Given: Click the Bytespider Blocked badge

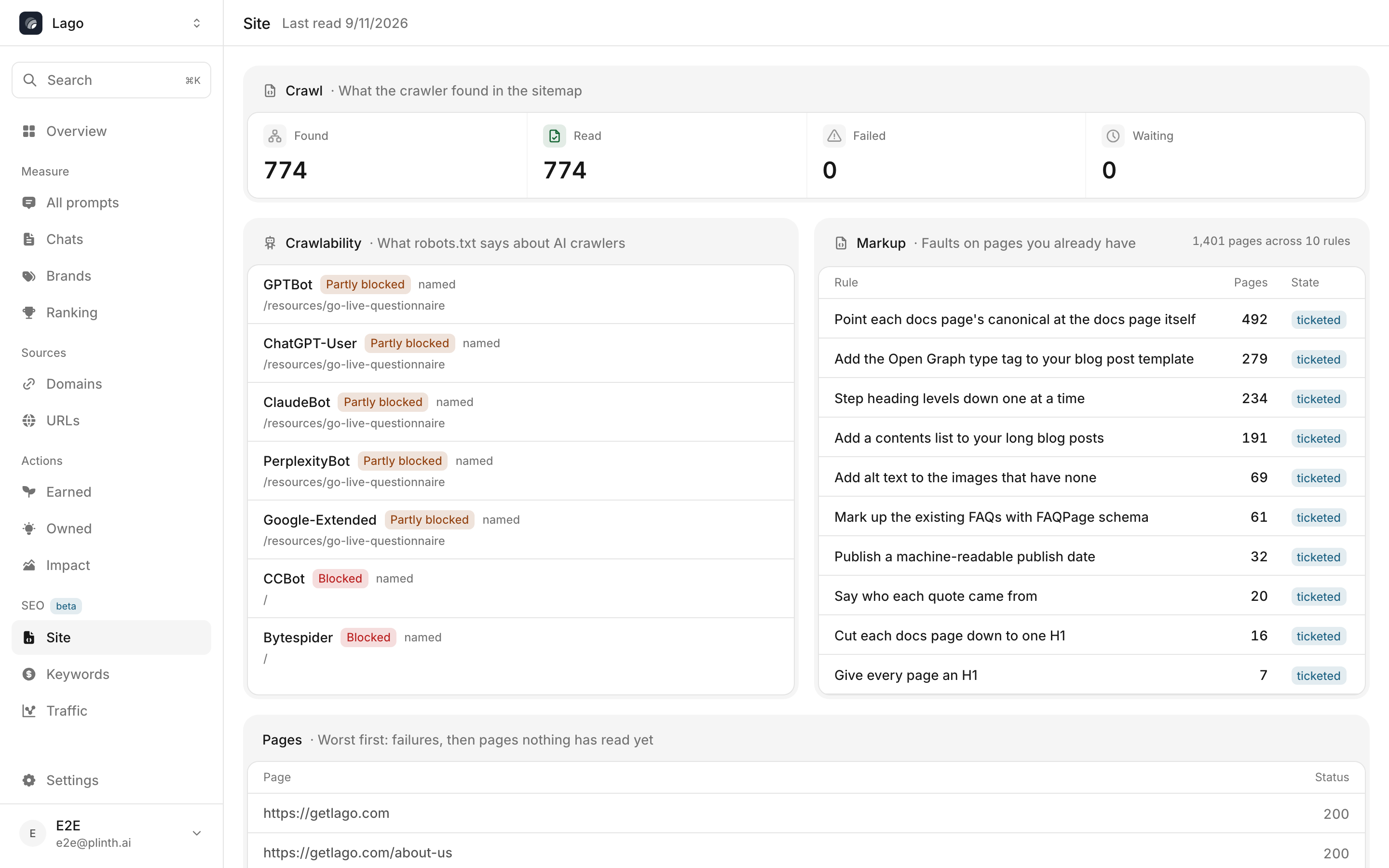Looking at the screenshot, I should point(368,638).
